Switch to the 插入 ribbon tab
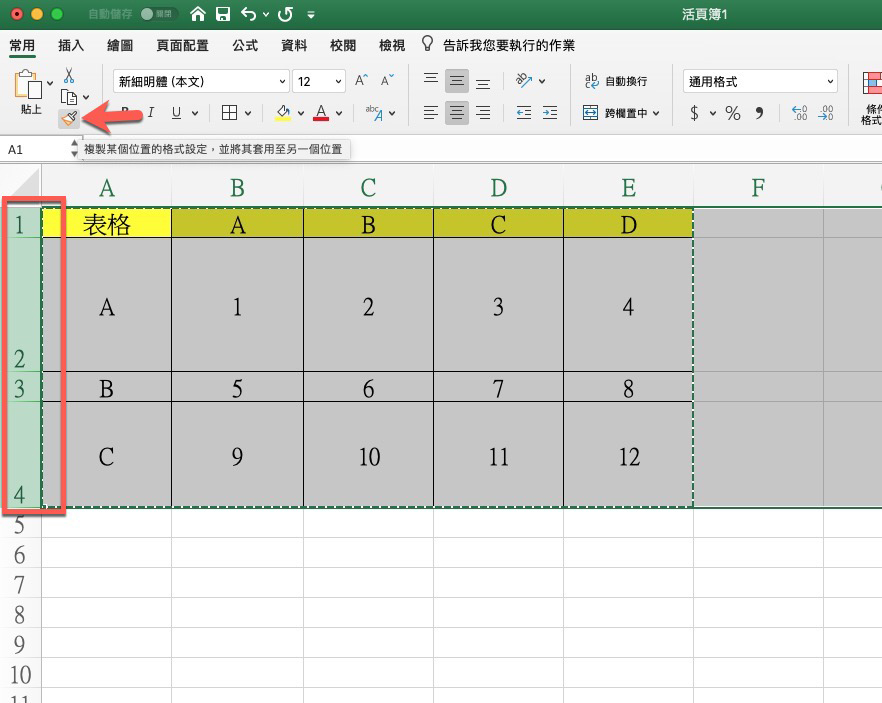The width and height of the screenshot is (882, 703). click(70, 45)
